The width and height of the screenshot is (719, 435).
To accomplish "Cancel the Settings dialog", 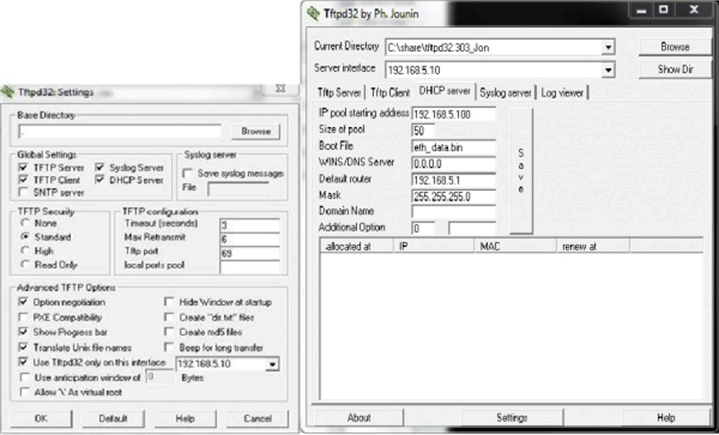I will (x=258, y=418).
